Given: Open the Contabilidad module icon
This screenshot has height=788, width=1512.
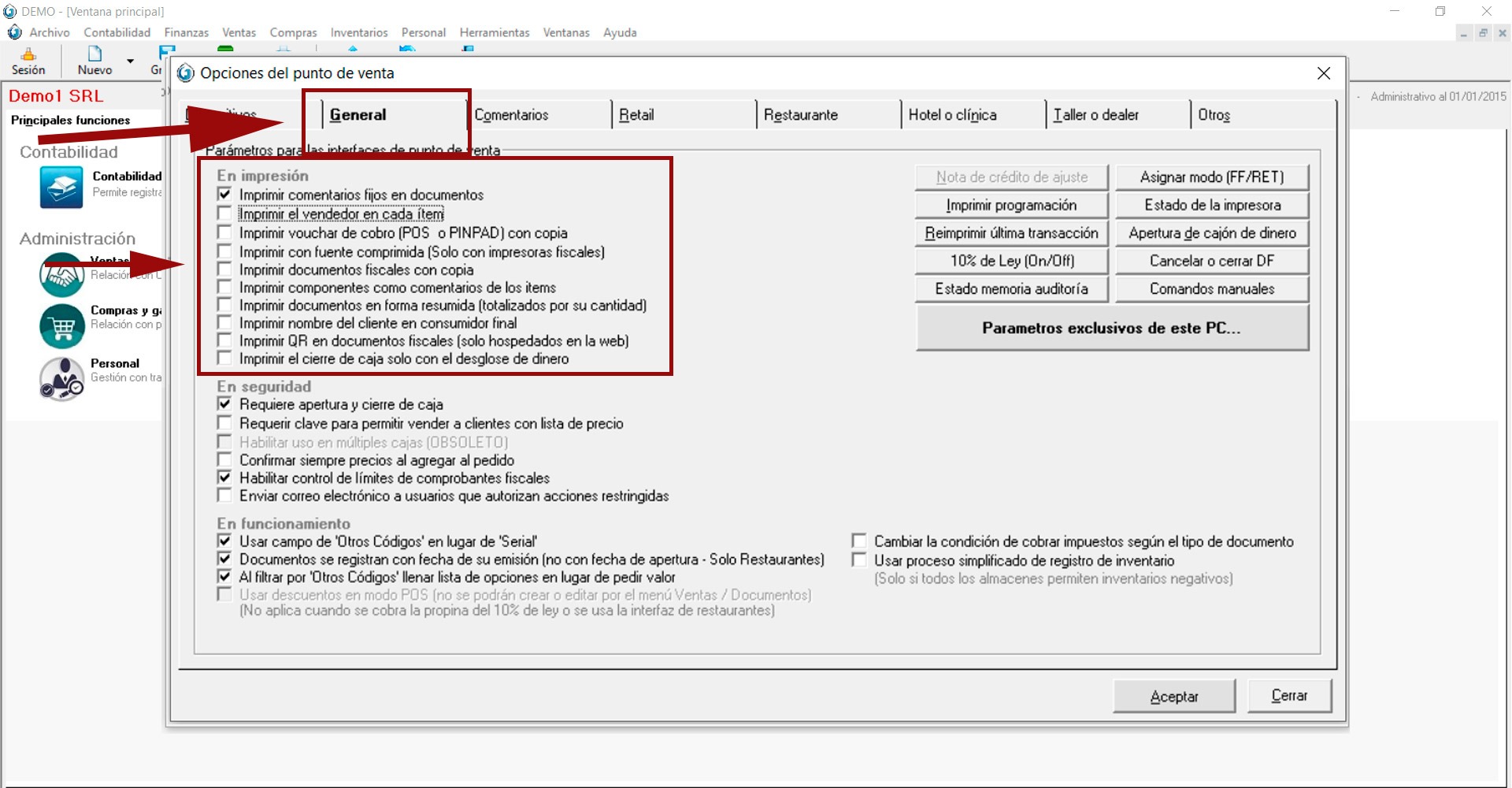Looking at the screenshot, I should 61,188.
